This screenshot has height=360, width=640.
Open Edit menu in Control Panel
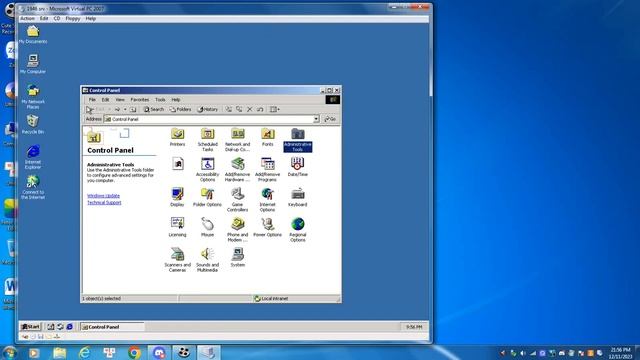point(105,100)
